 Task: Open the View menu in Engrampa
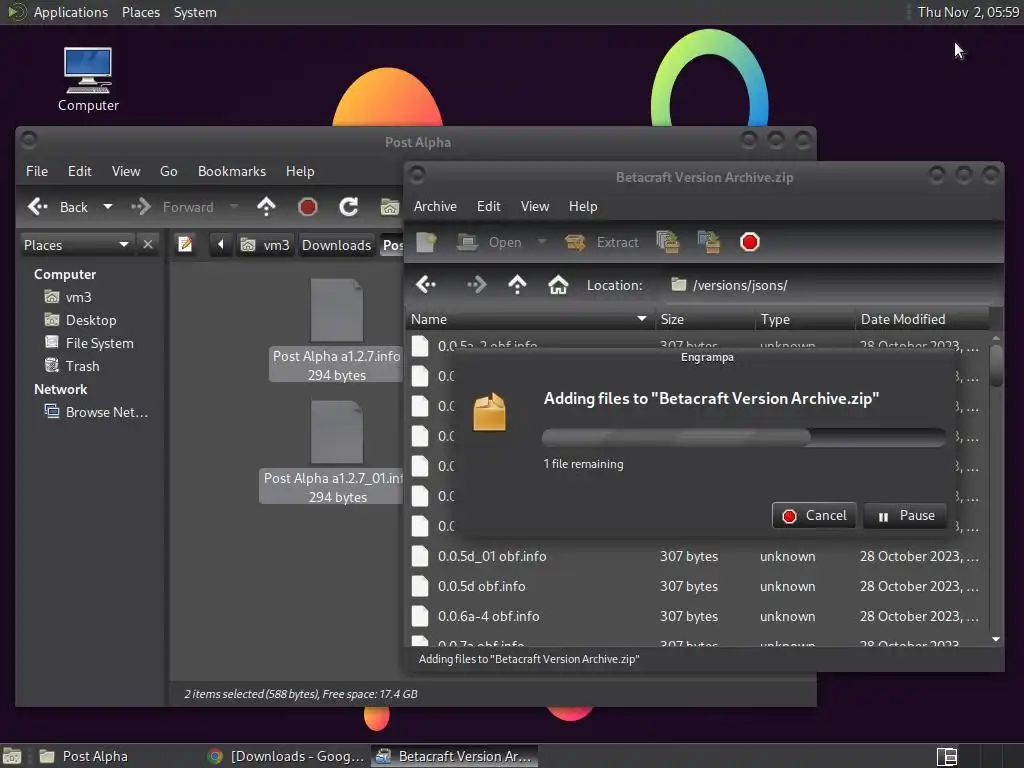click(x=534, y=206)
